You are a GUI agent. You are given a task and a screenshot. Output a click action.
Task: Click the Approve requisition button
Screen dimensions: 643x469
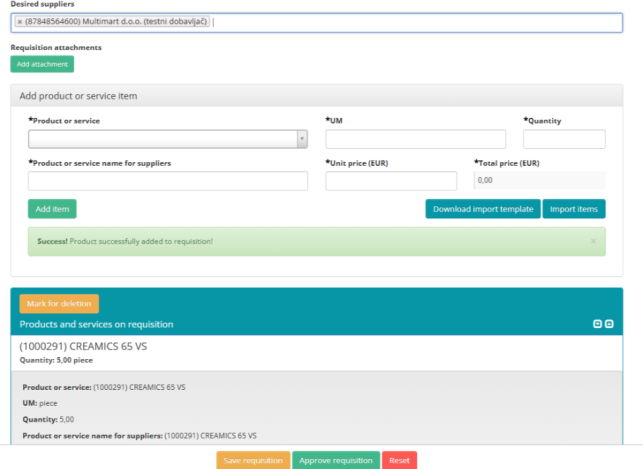(x=336, y=460)
